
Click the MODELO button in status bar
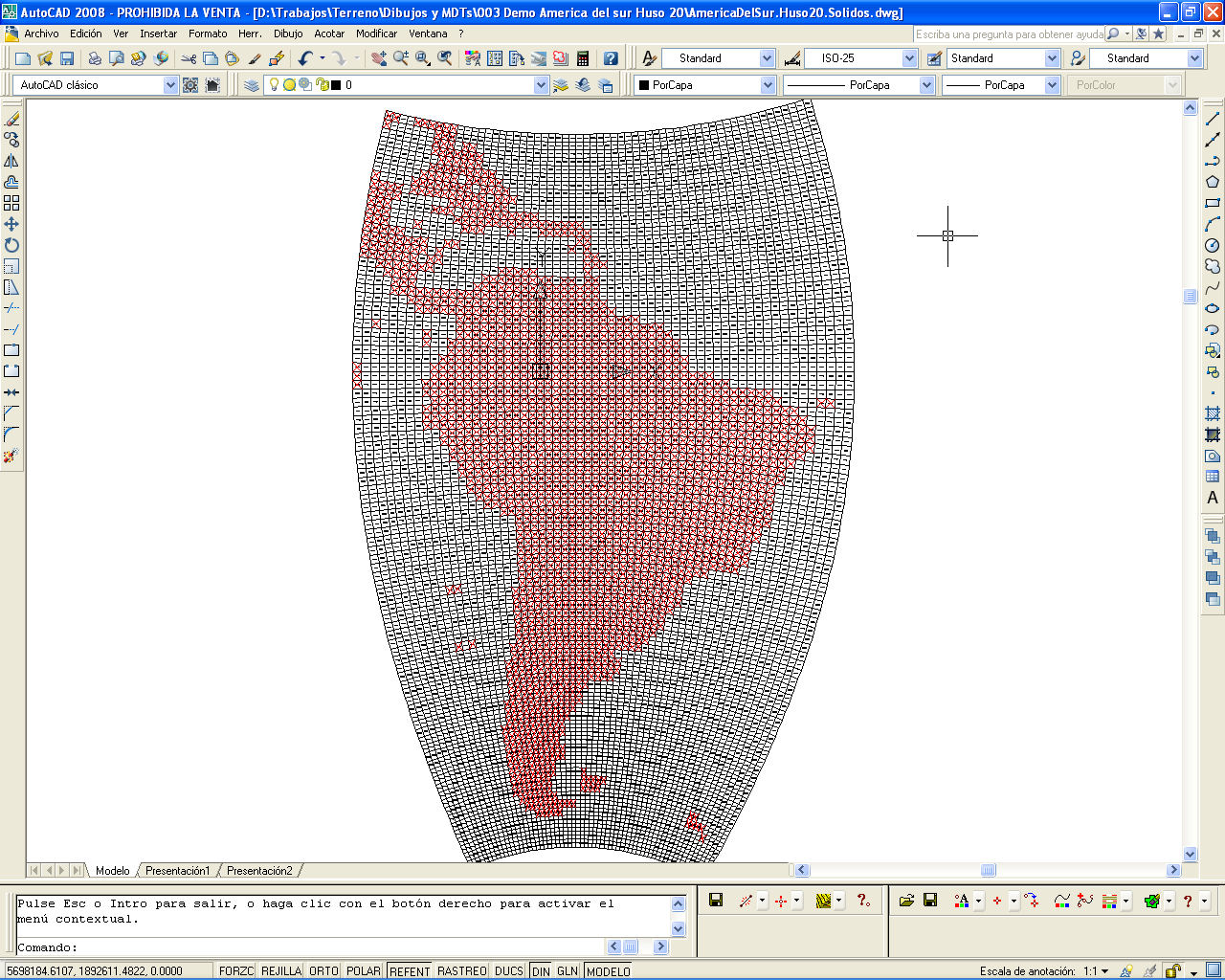[x=609, y=970]
